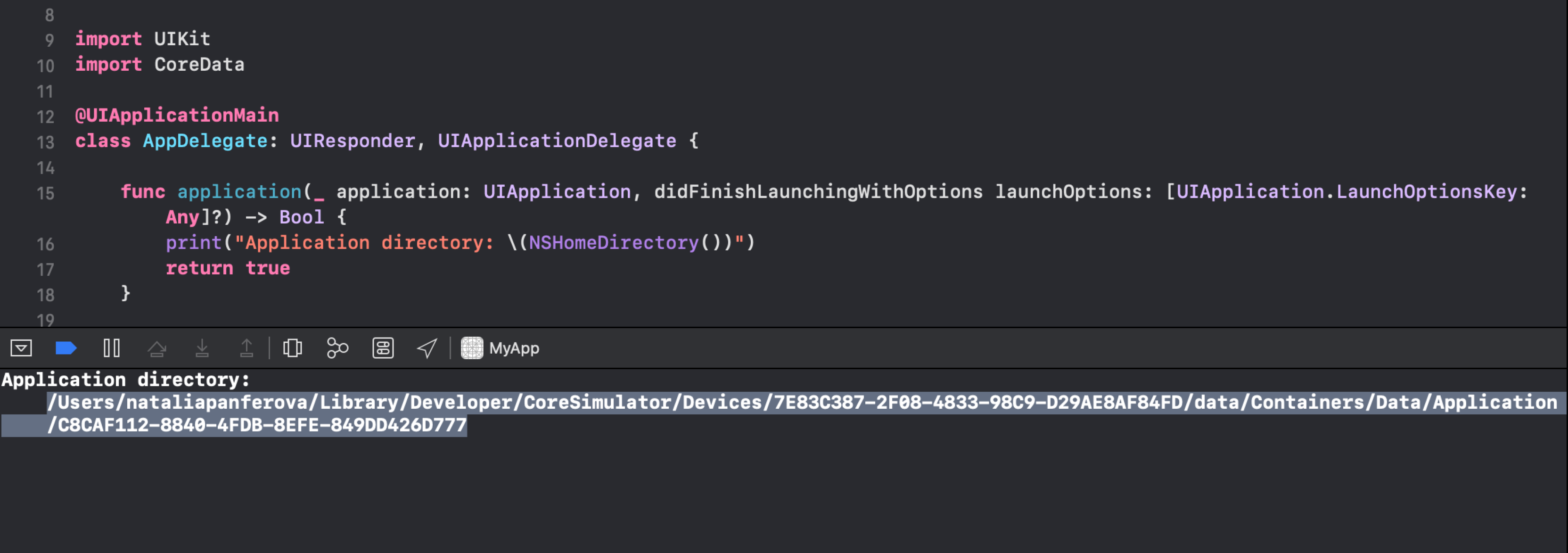Open the Simulate Location menu
The height and width of the screenshot is (553, 1568).
(x=427, y=348)
